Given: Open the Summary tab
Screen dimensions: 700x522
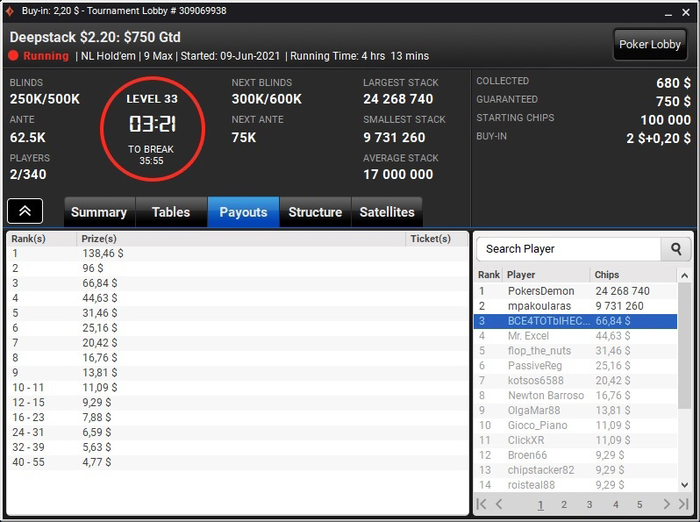Looking at the screenshot, I should (x=99, y=212).
